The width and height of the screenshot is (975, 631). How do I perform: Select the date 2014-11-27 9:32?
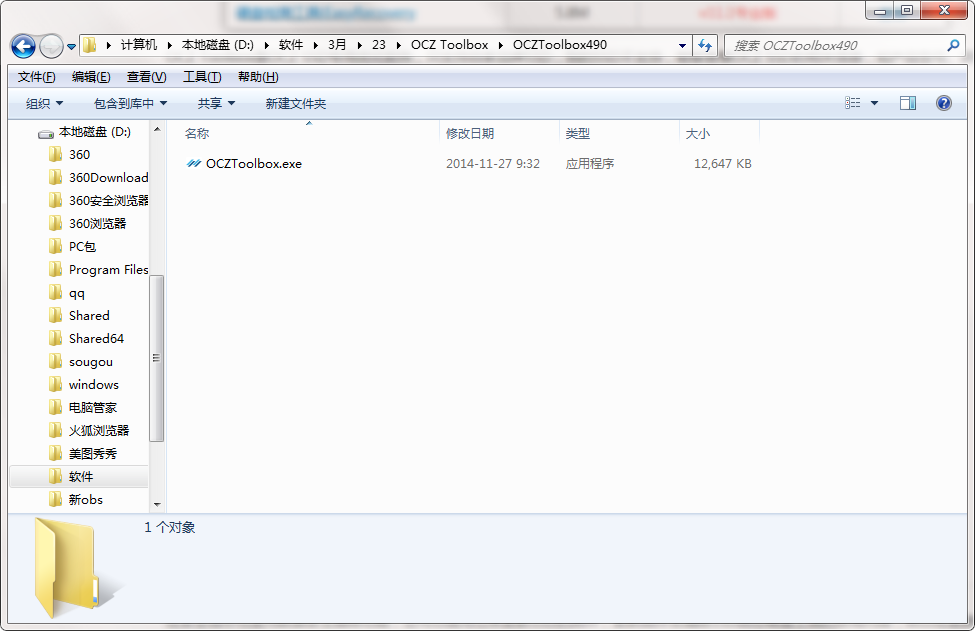tap(492, 164)
